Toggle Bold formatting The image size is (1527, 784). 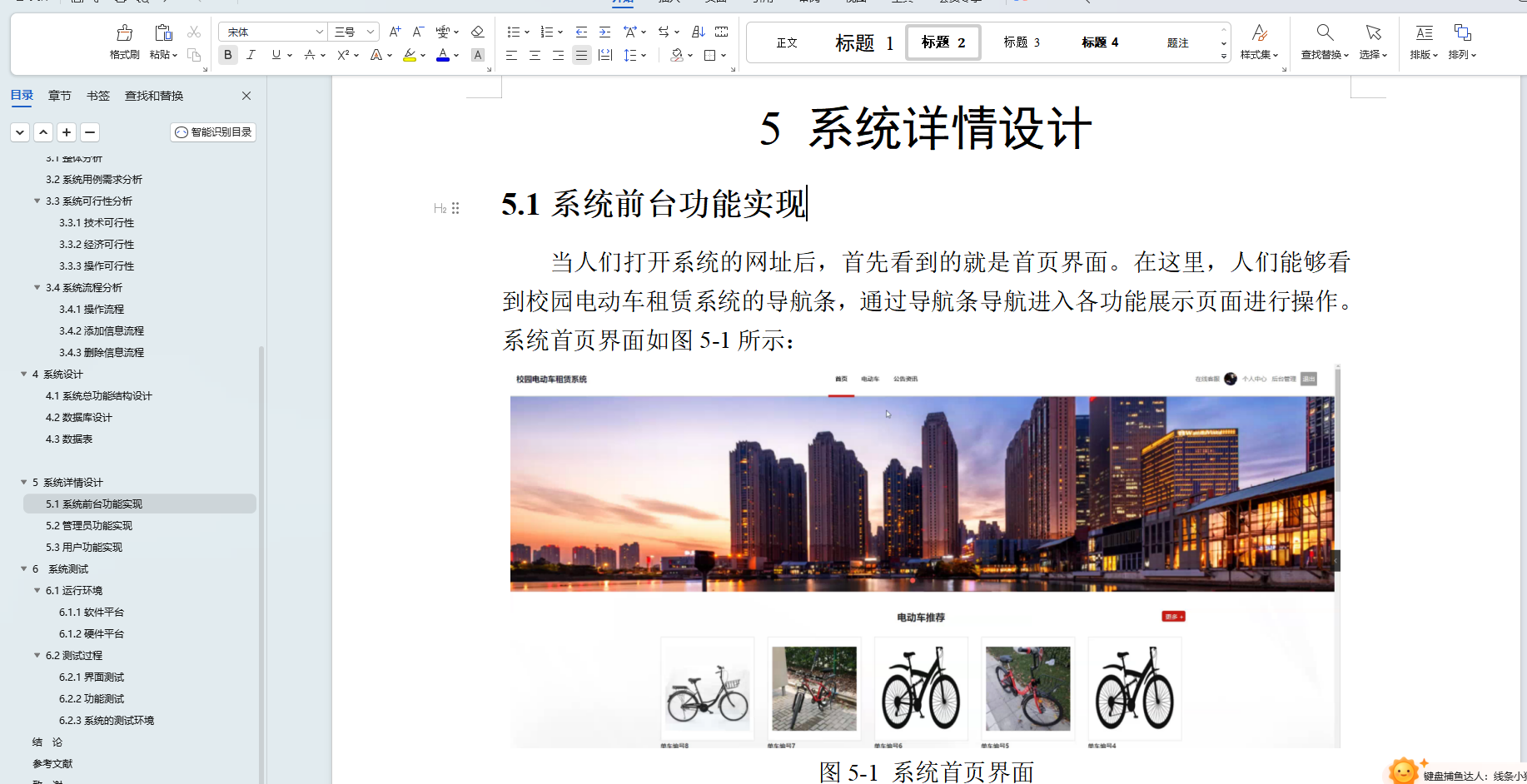tap(227, 55)
